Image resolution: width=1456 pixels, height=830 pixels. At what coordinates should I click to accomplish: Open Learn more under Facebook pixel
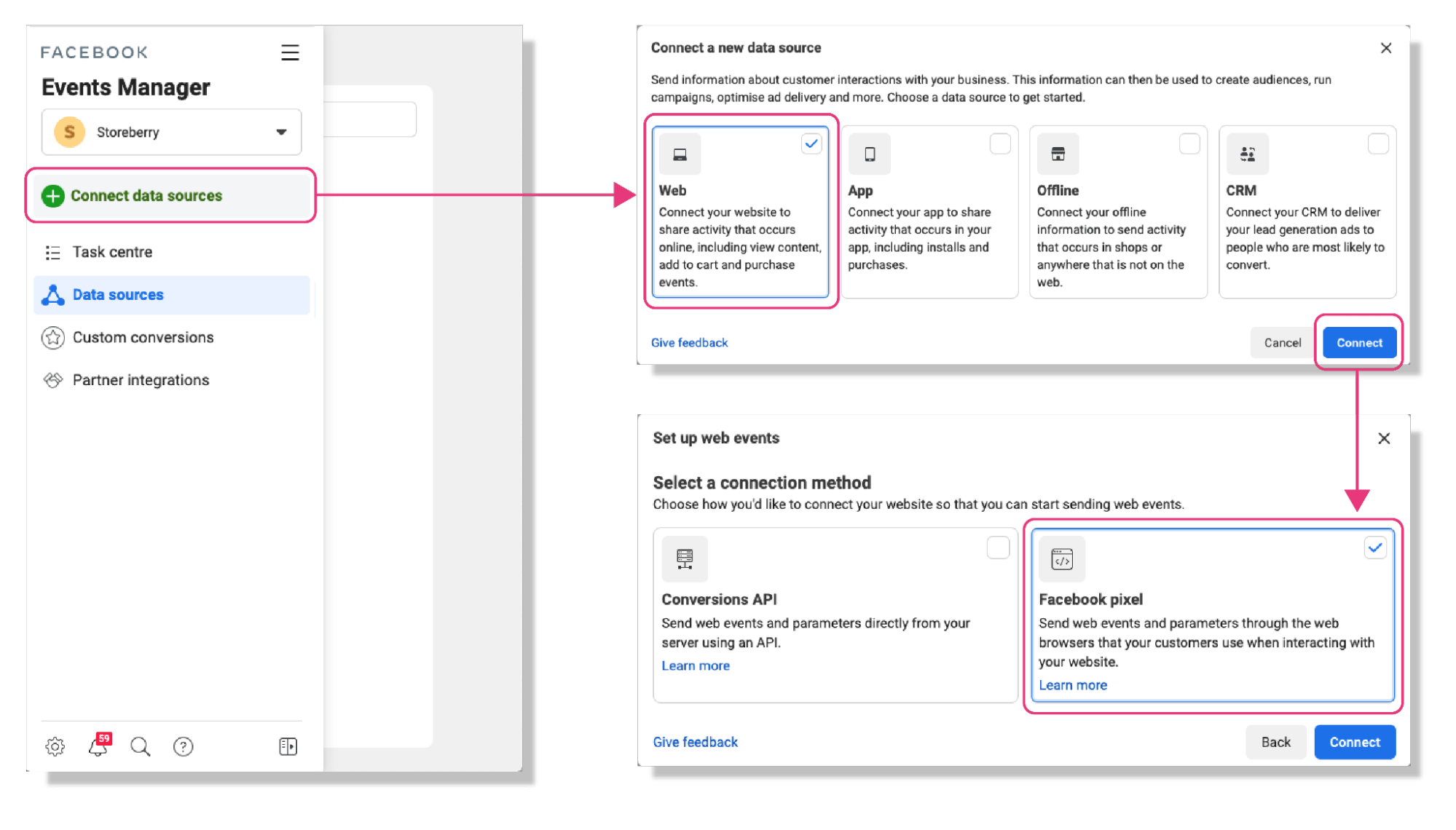[x=1073, y=685]
